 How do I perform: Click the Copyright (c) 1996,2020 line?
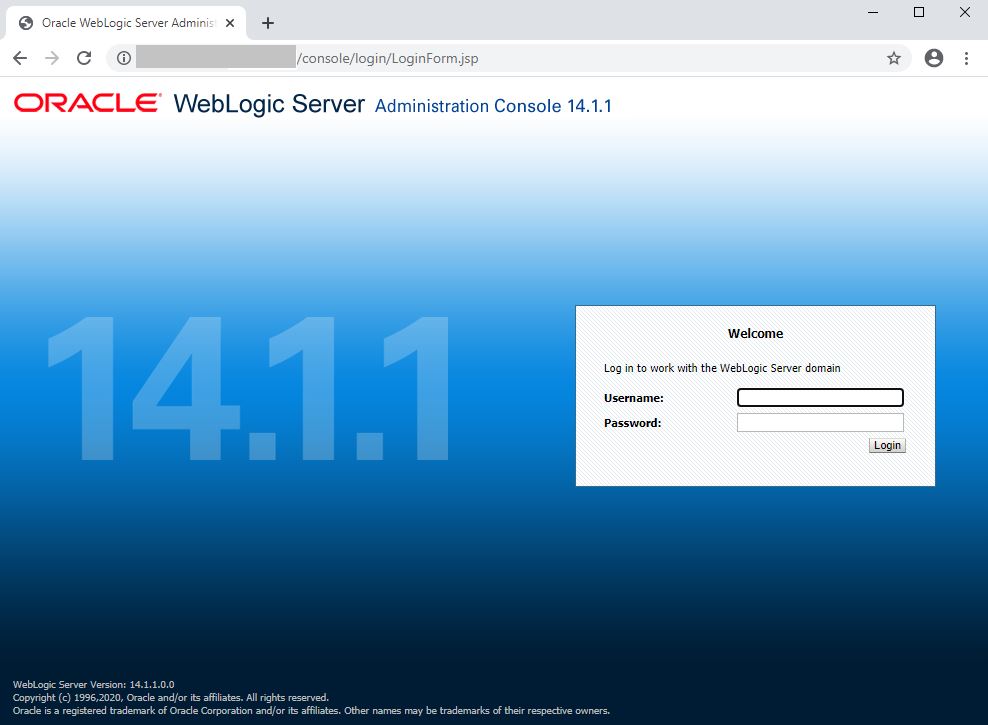click(171, 697)
